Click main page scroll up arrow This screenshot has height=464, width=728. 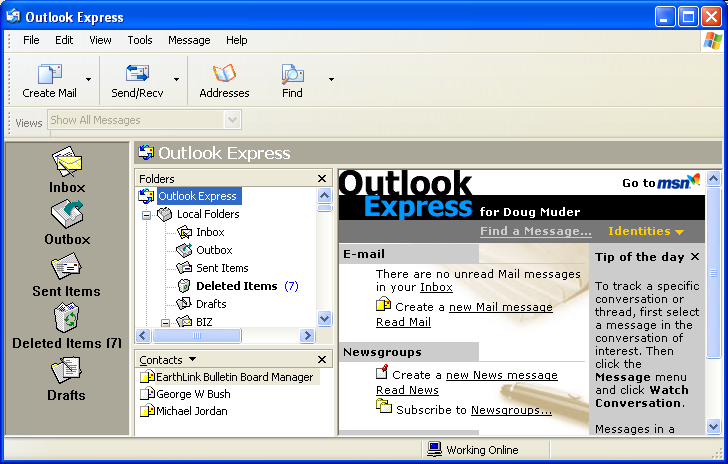[714, 179]
